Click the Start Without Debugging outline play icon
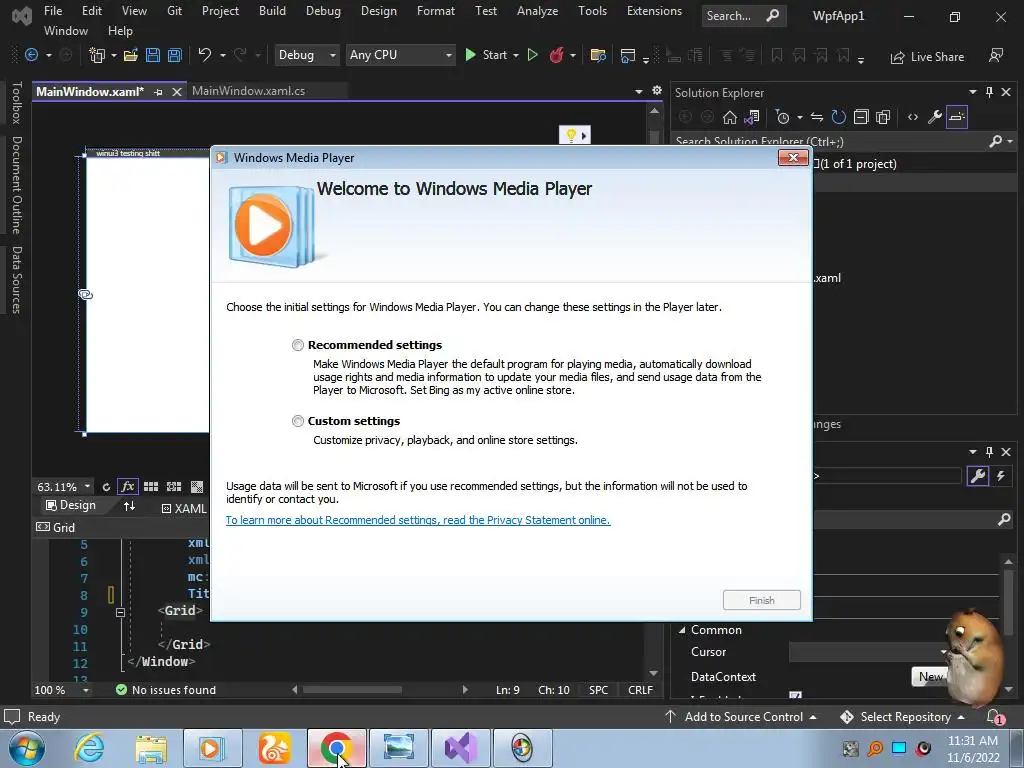1024x768 pixels. (533, 56)
